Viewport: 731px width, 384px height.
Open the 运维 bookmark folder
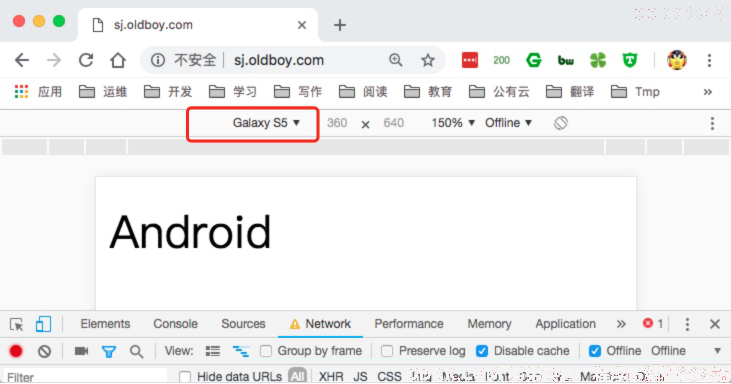tap(103, 92)
